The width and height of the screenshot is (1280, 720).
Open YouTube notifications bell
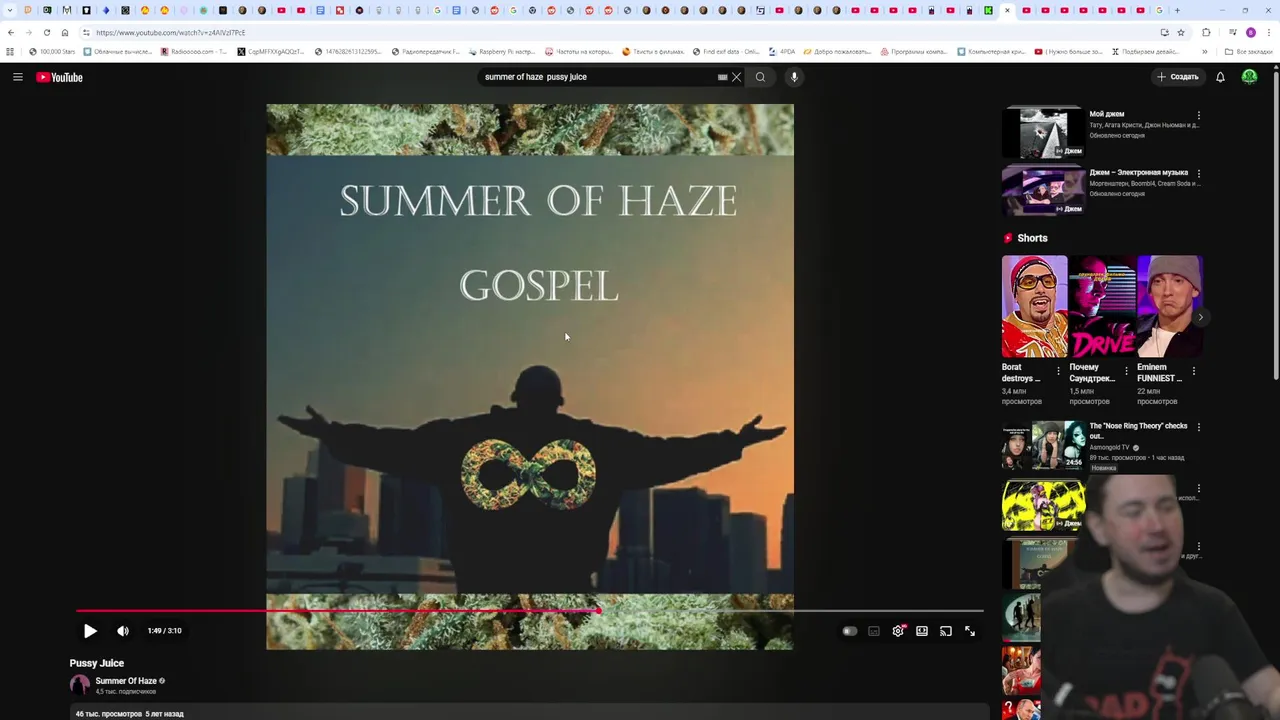(x=1220, y=77)
